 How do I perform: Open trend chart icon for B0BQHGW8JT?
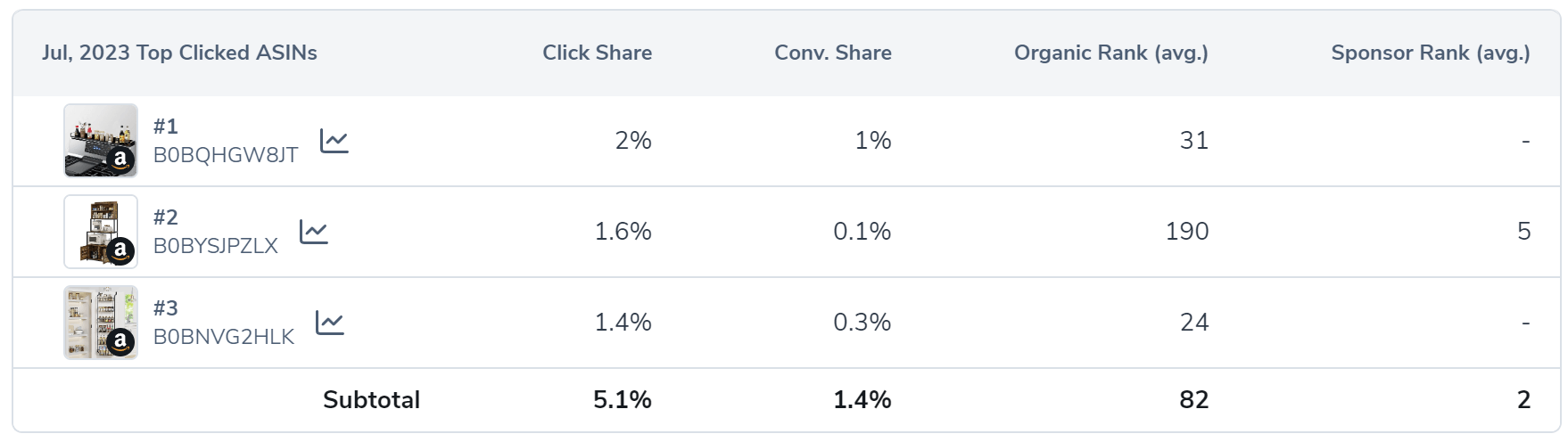(x=334, y=141)
